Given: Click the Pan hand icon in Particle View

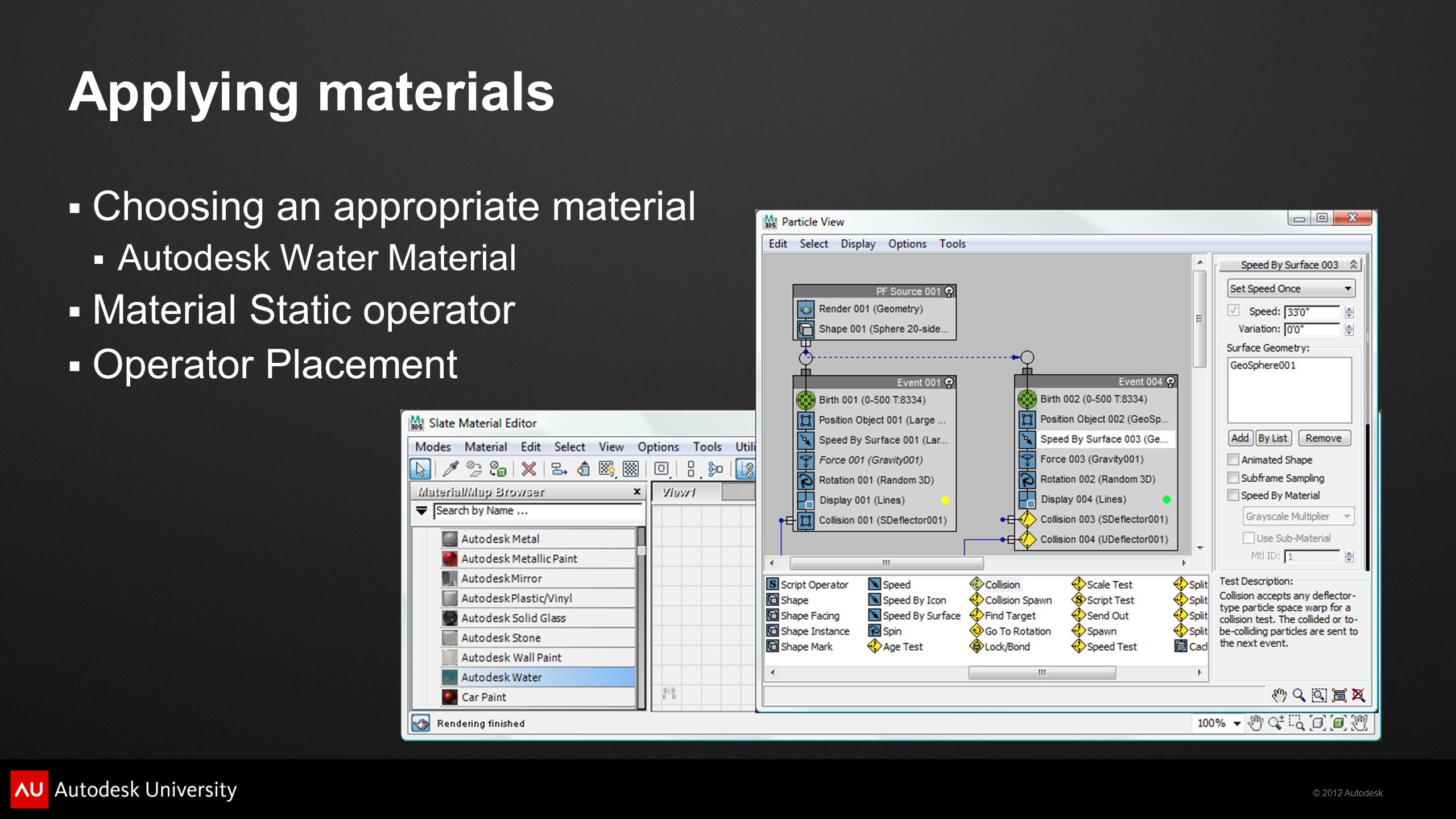Looking at the screenshot, I should tap(1279, 695).
